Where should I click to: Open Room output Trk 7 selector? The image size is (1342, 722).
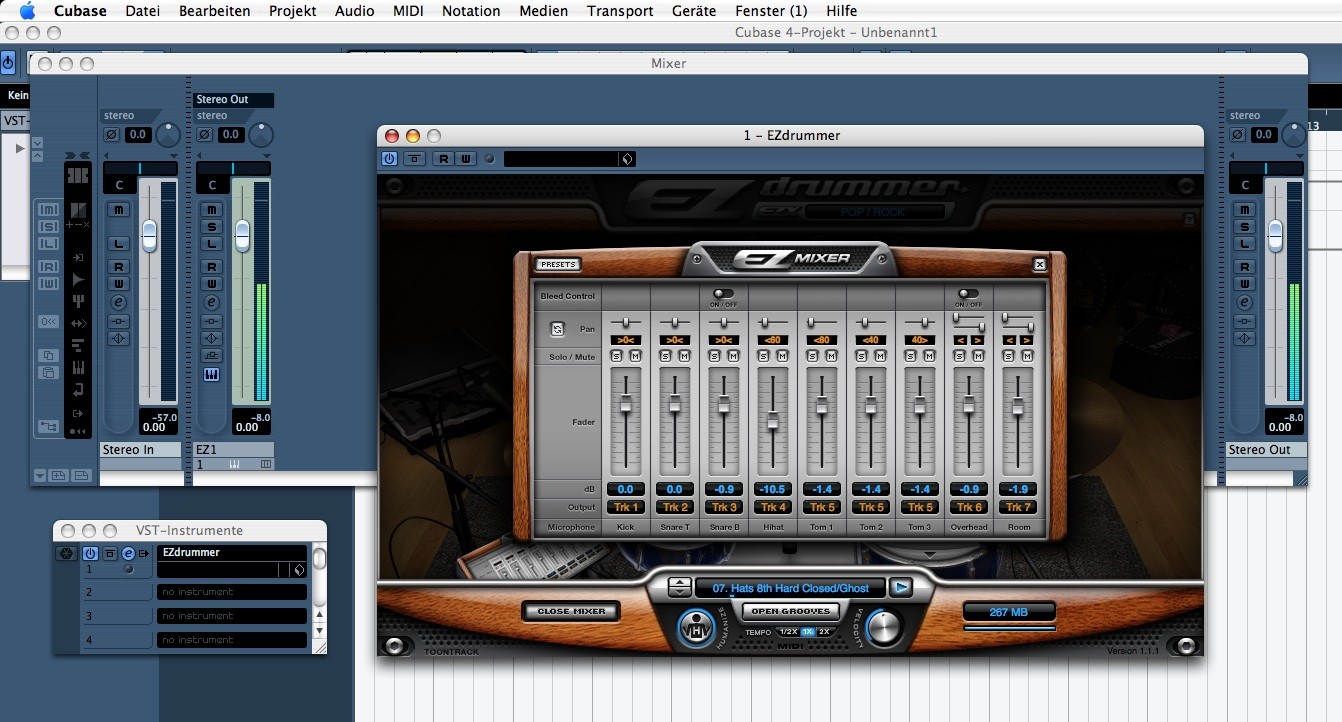click(1018, 507)
